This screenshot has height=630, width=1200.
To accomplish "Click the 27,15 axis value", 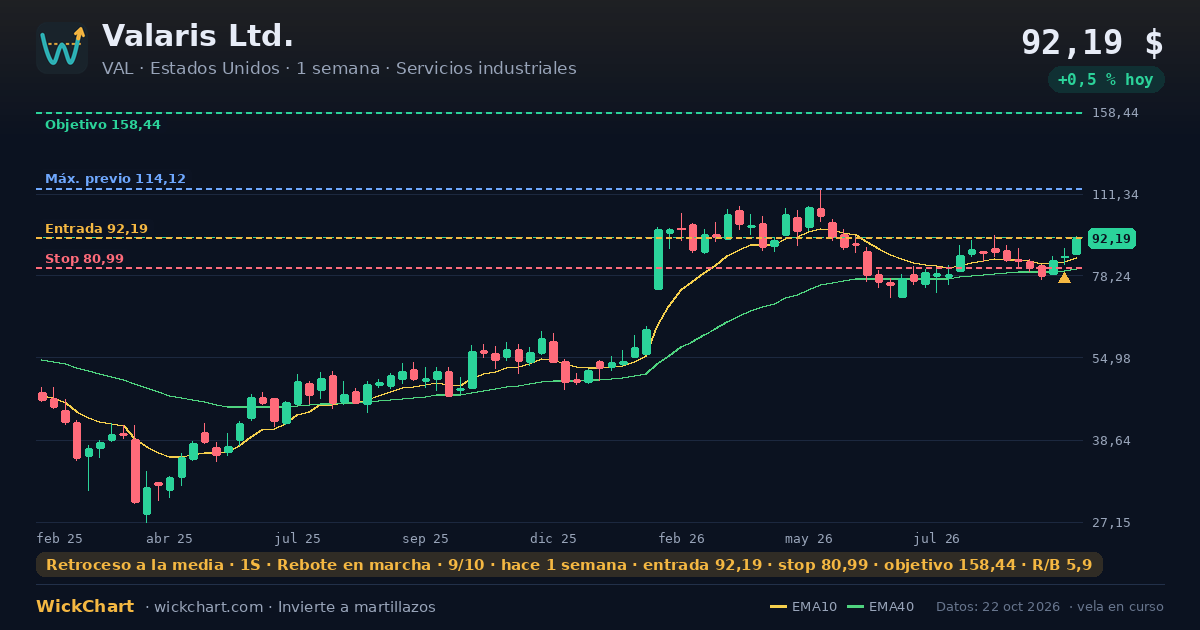I will coord(1111,523).
